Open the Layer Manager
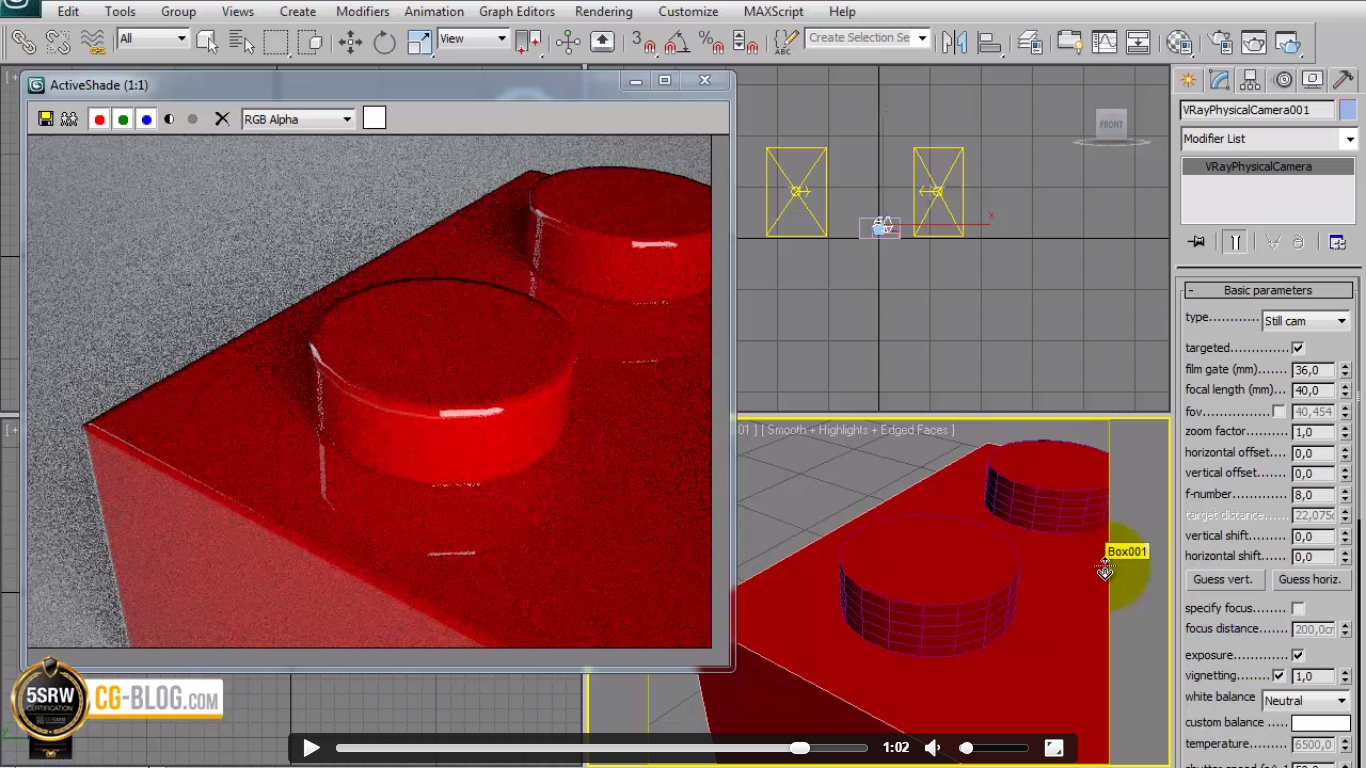Screen dimensions: 1366x768 coord(1030,41)
